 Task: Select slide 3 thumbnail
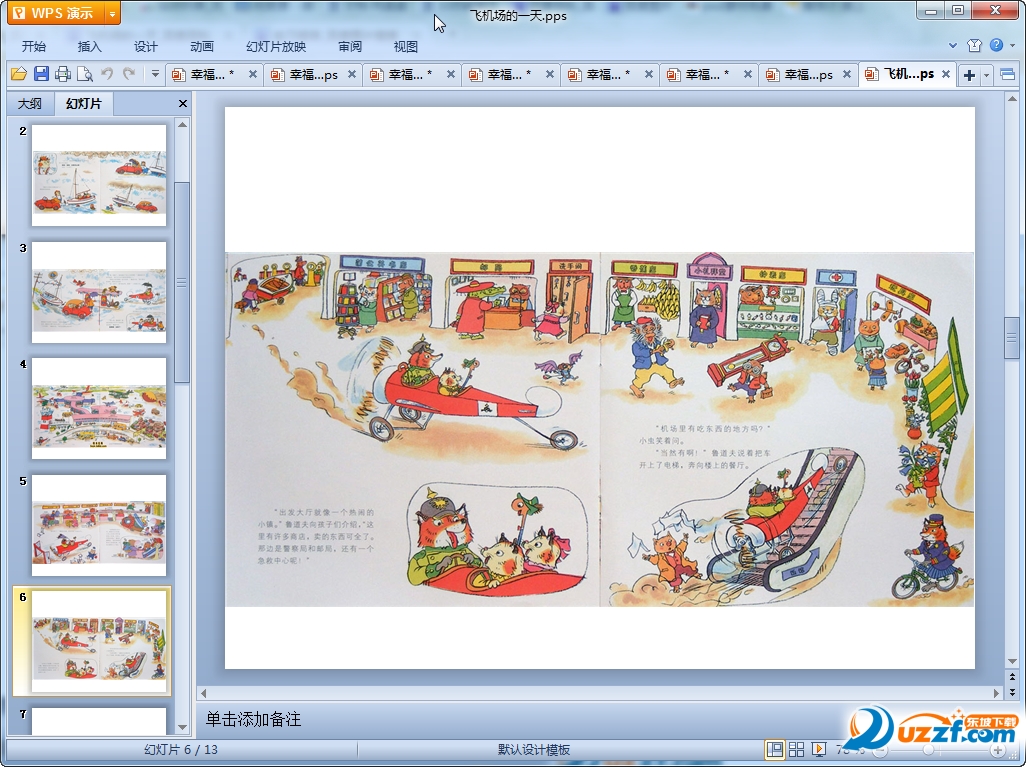tap(99, 292)
